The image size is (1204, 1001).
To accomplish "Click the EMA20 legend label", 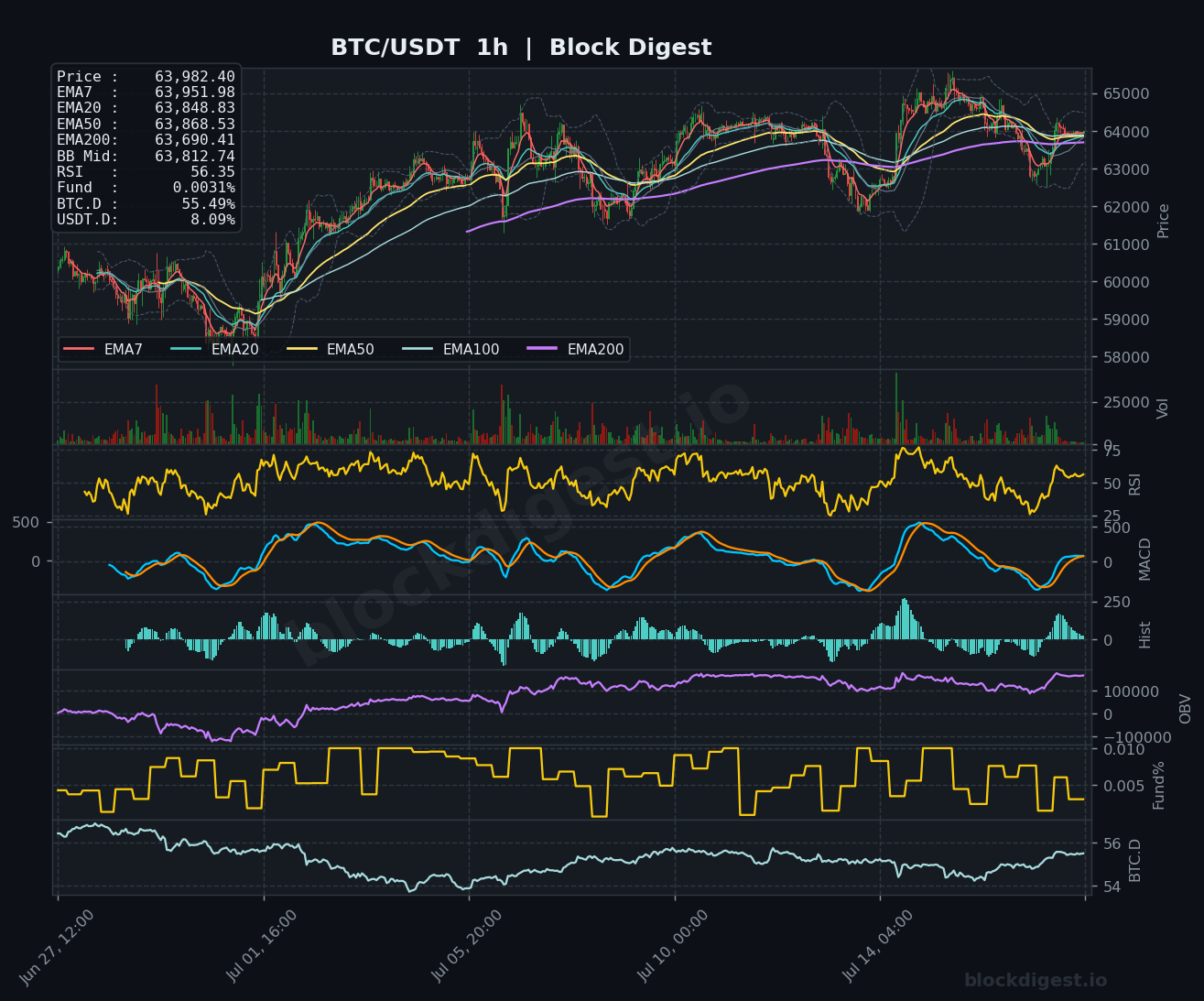I will click(235, 349).
